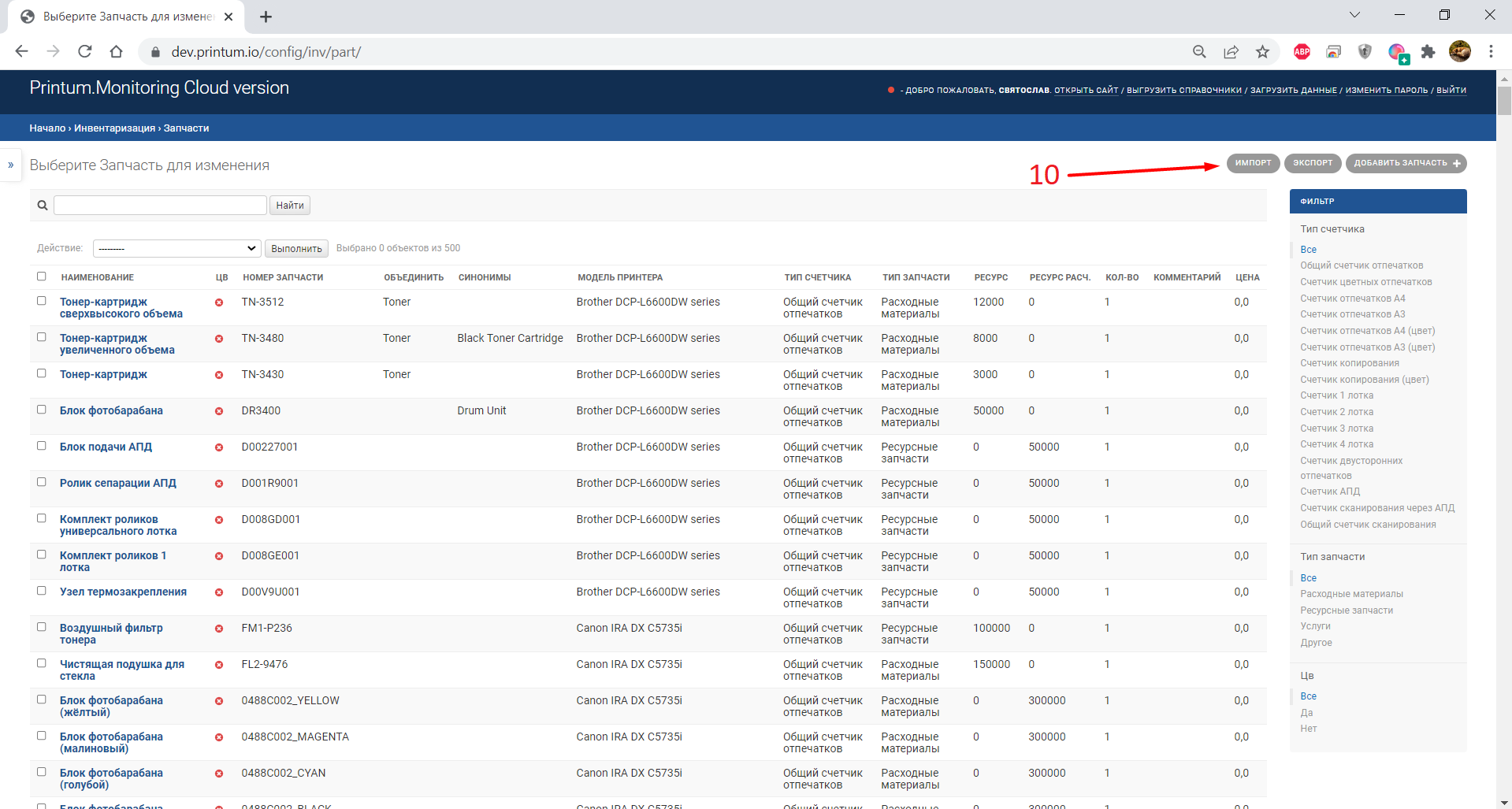
Task: Open a new browser tab
Action: [x=266, y=17]
